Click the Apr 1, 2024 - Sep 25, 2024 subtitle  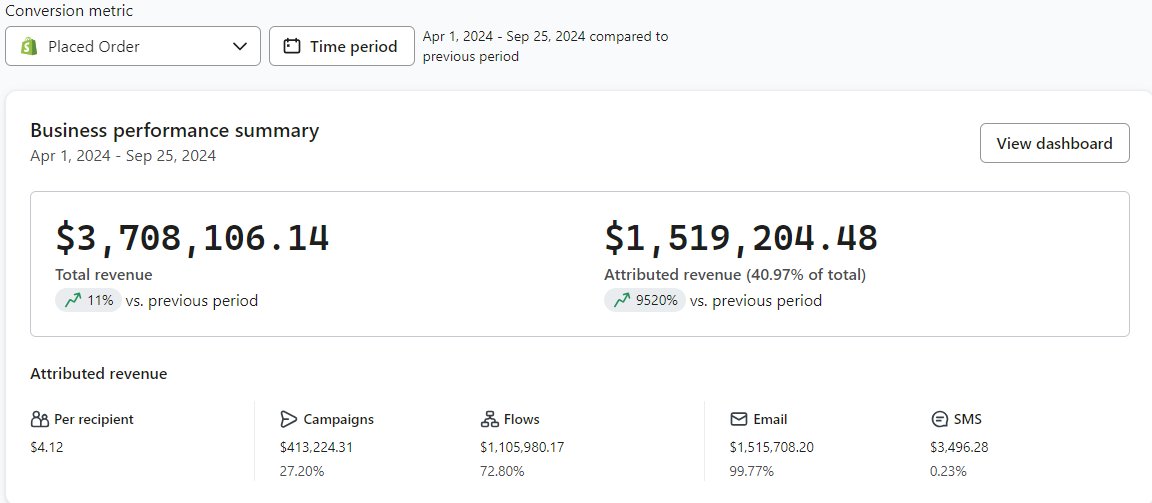coord(123,156)
